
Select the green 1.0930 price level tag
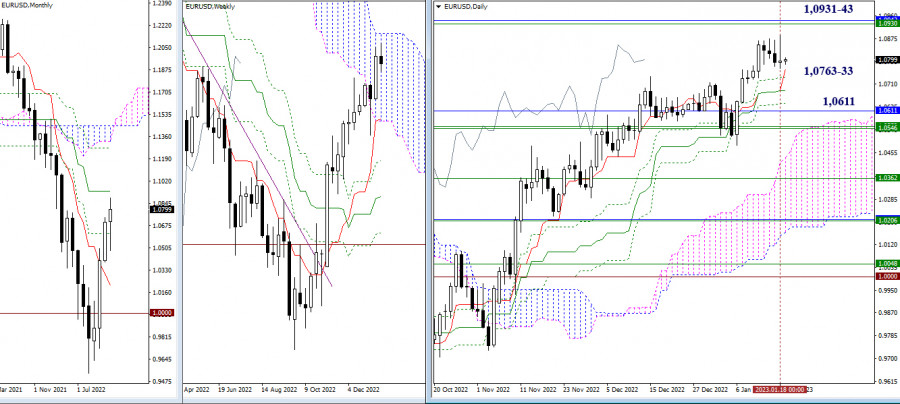[885, 23]
